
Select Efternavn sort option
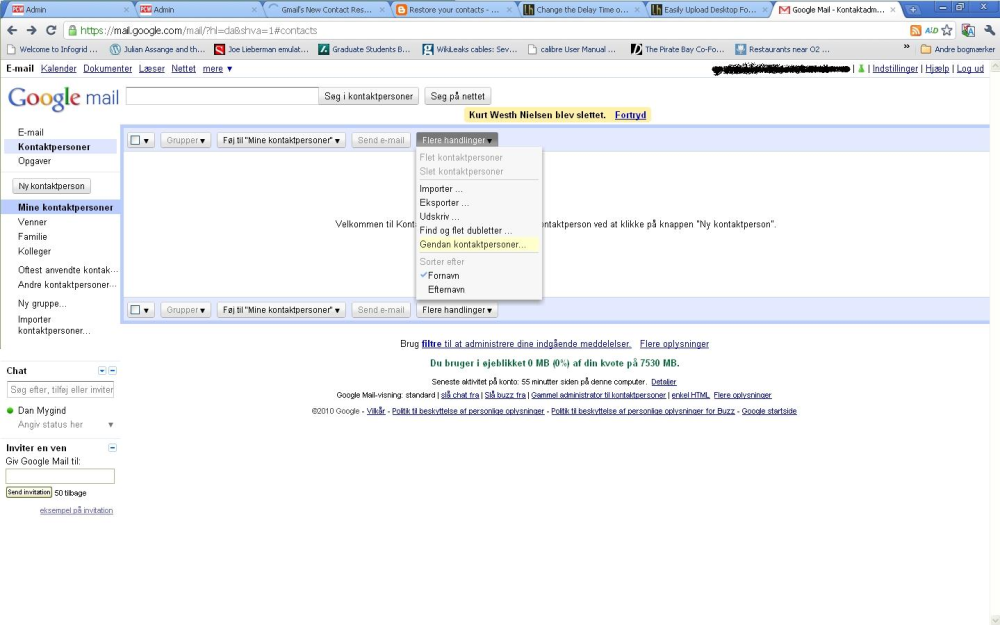click(x=446, y=290)
